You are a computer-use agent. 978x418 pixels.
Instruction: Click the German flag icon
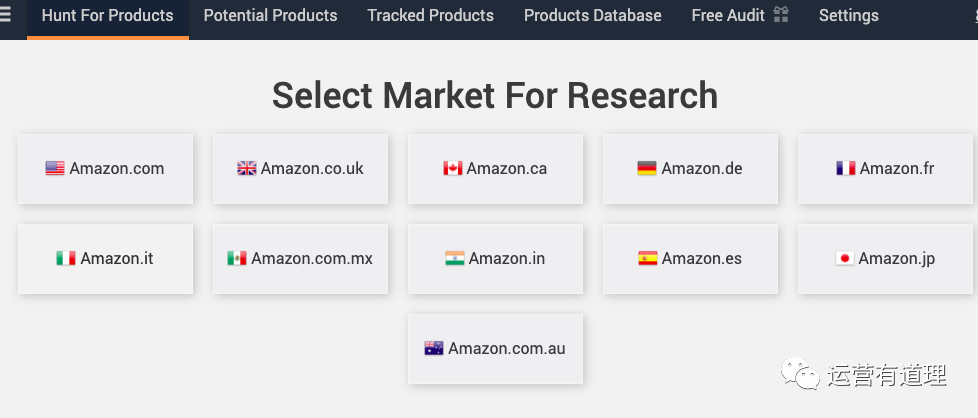point(647,169)
